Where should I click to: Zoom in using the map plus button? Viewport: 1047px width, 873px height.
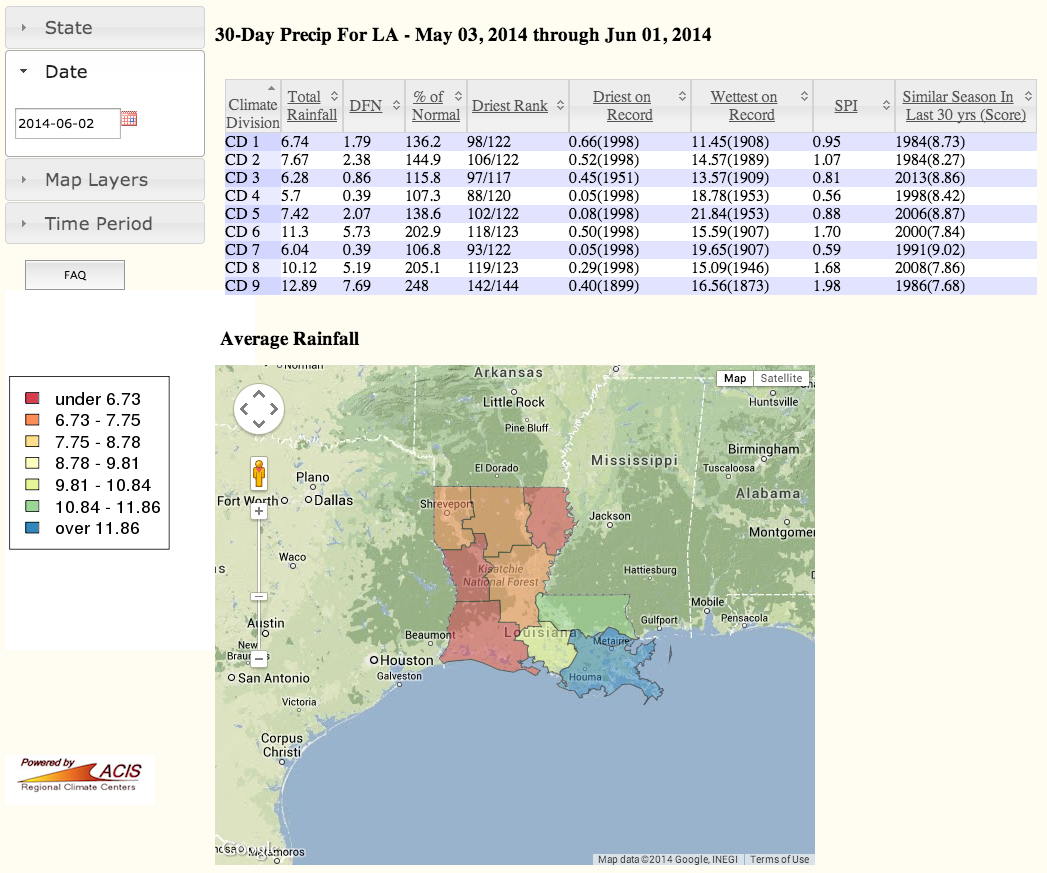(x=259, y=511)
